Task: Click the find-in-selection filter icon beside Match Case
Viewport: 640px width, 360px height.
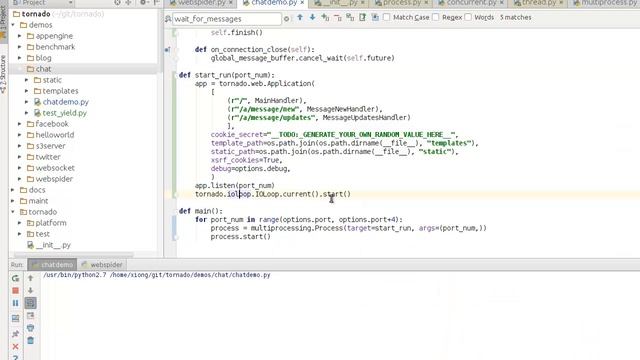Action: [x=375, y=18]
